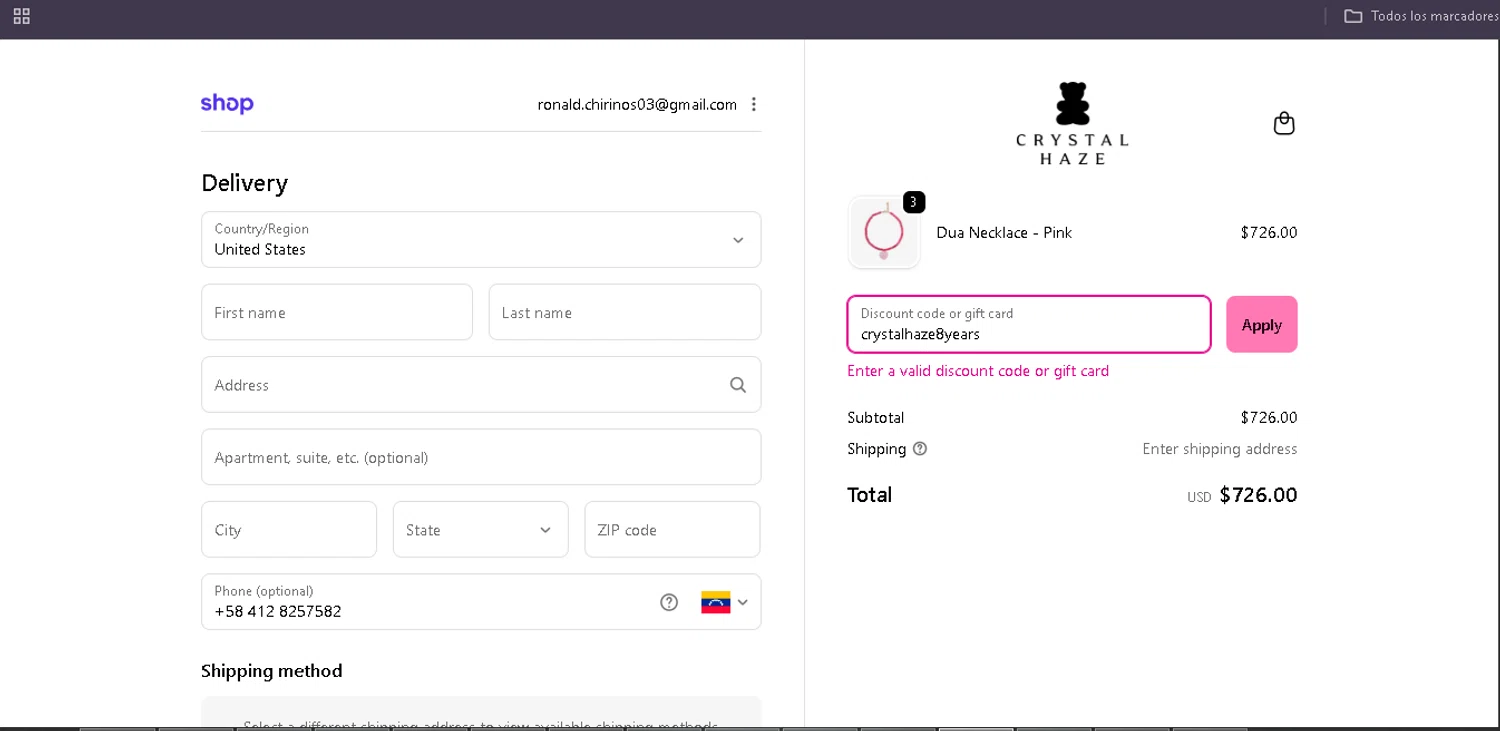Open the Todos los marcadores bookmarks folder

pos(1421,16)
